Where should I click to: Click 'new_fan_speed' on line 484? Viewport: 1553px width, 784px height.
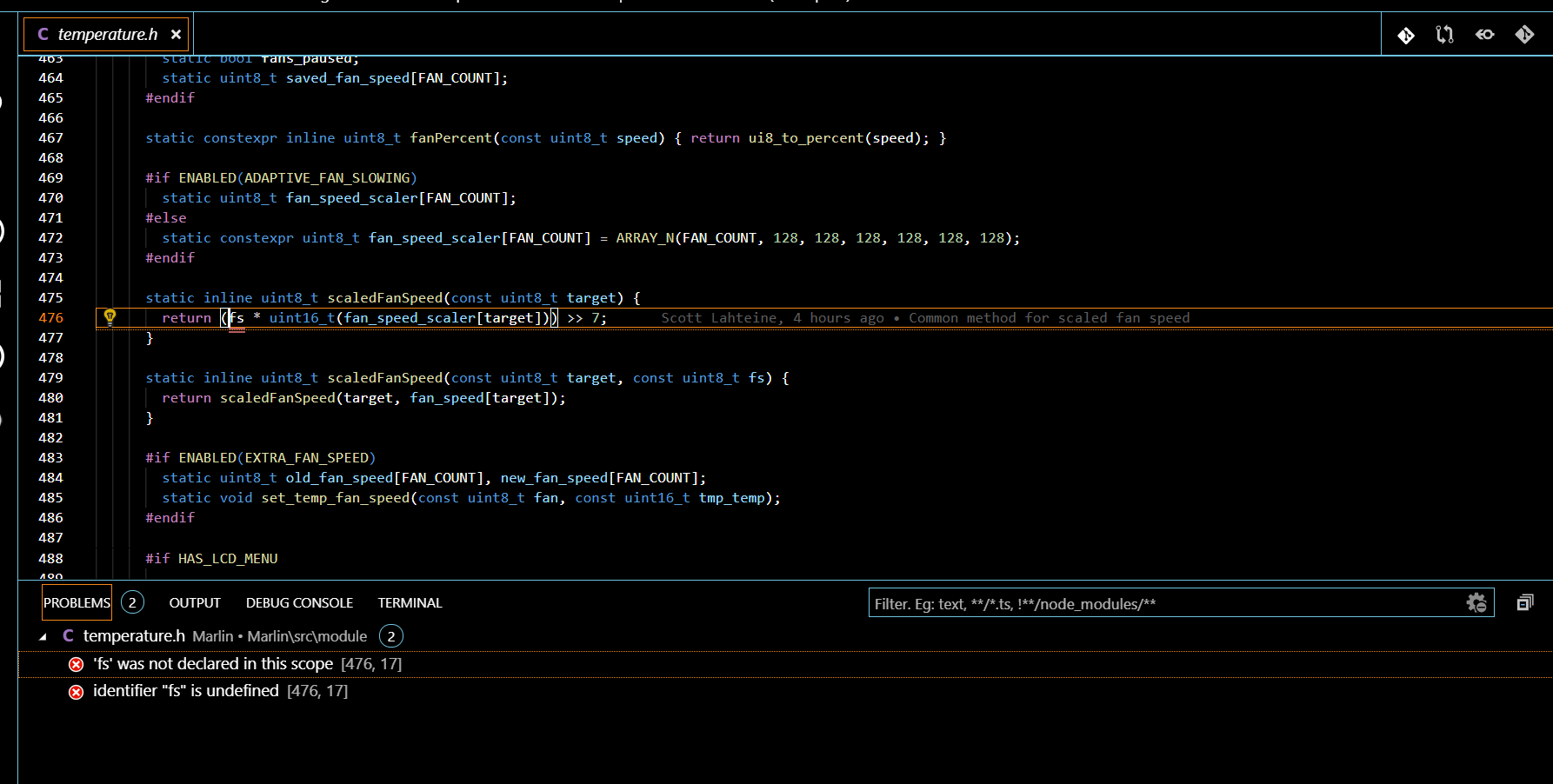(x=554, y=478)
